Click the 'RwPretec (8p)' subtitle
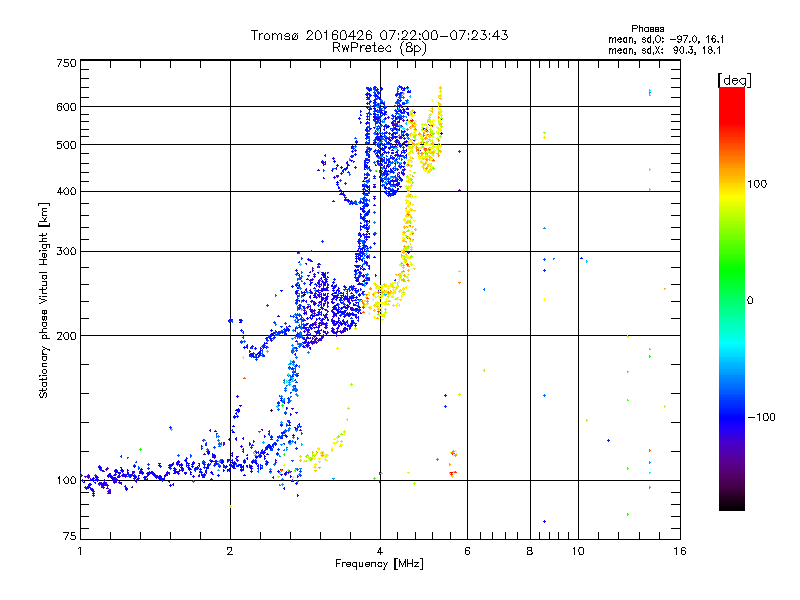 point(379,48)
